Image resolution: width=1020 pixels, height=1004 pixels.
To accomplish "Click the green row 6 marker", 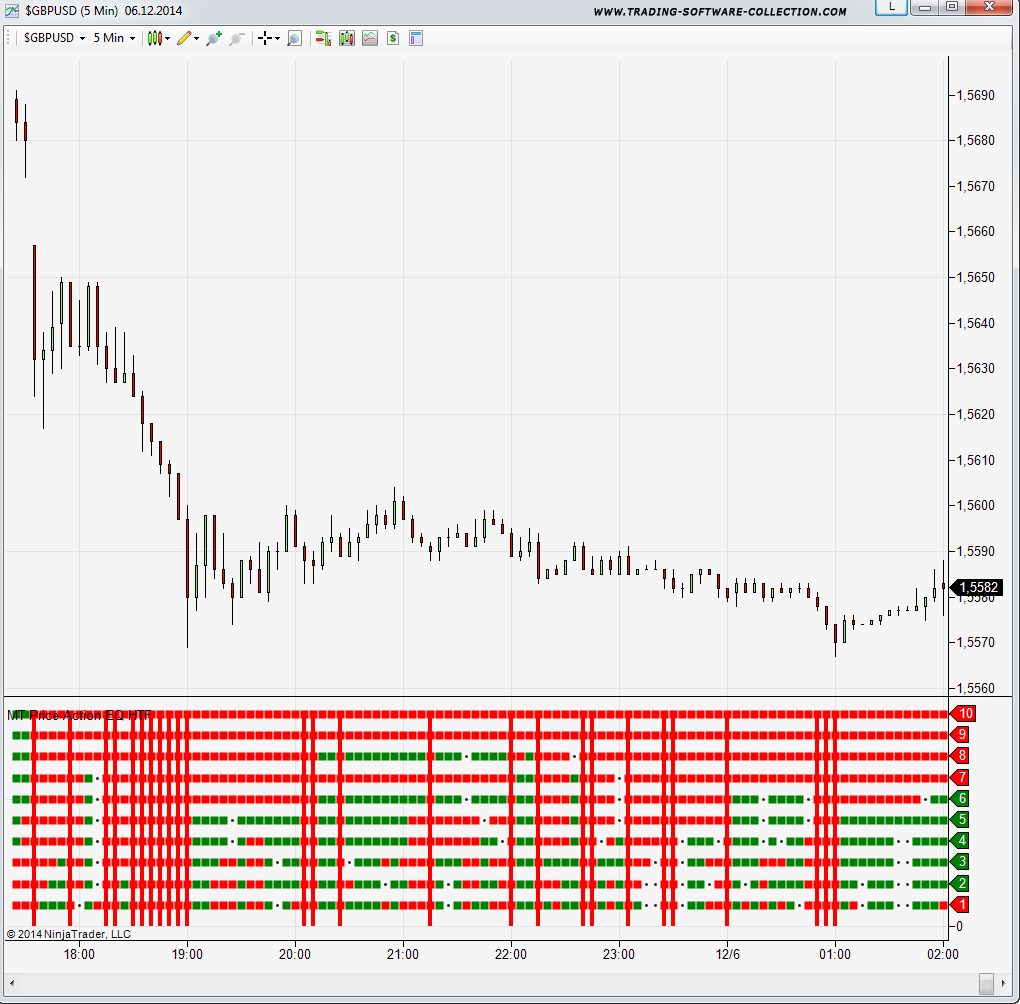I will [962, 798].
